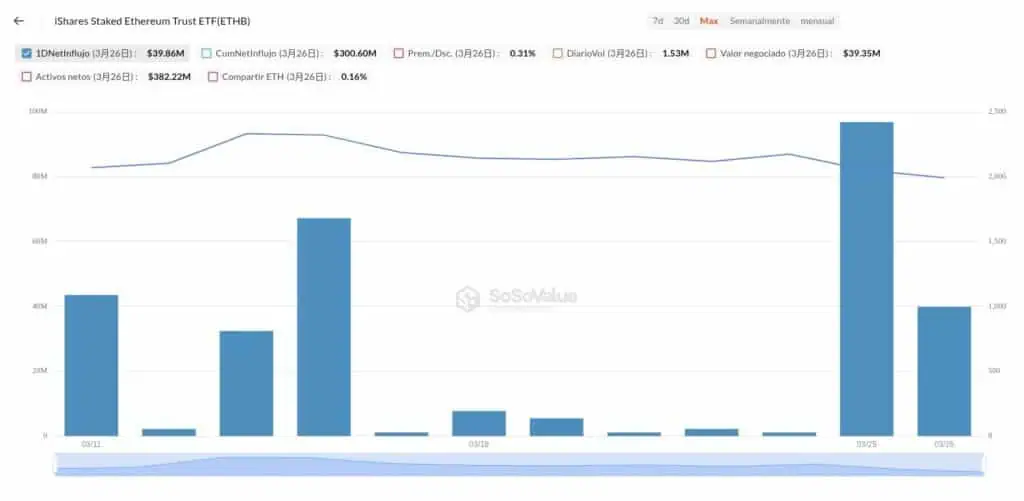Click the right handle of range slider

(983, 464)
